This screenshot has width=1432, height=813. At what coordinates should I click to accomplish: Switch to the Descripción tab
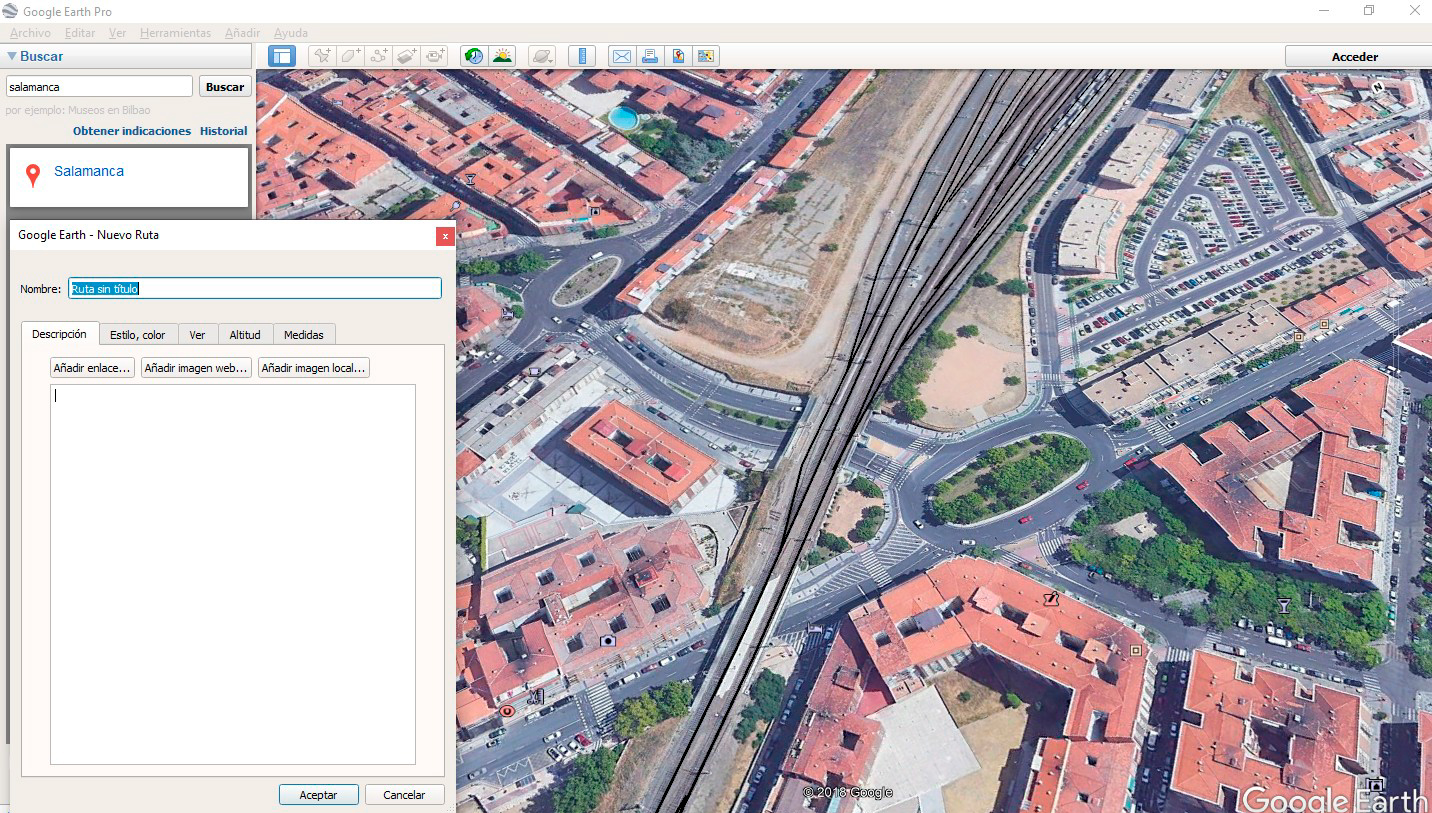click(x=59, y=334)
